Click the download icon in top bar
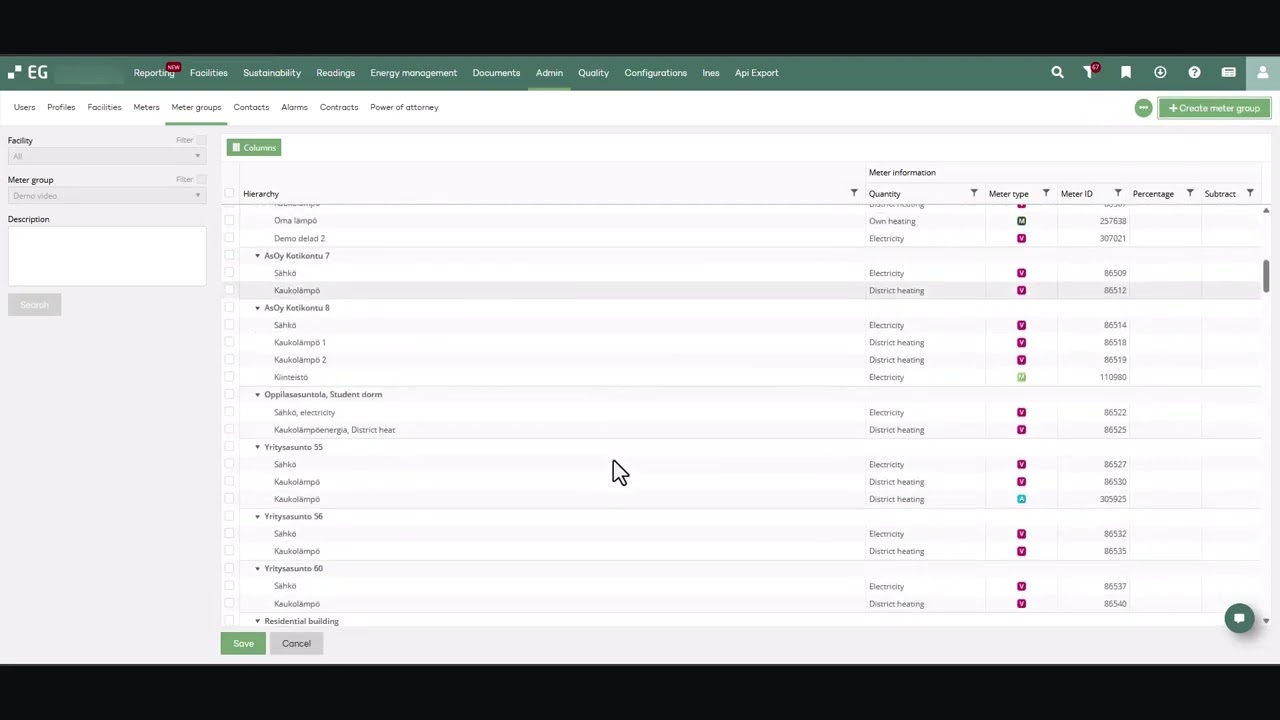 pos(1160,72)
